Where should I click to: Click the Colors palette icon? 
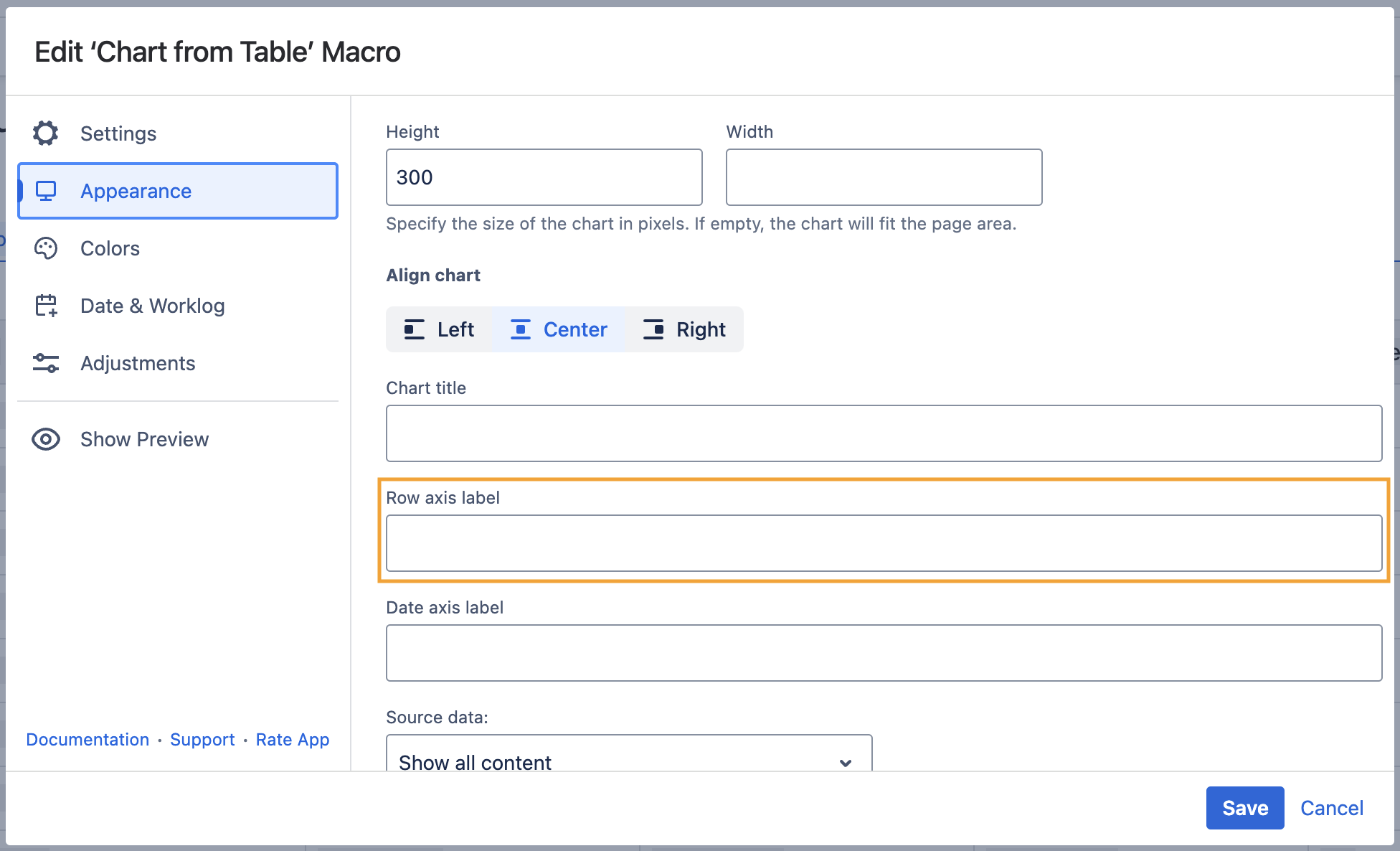[46, 248]
